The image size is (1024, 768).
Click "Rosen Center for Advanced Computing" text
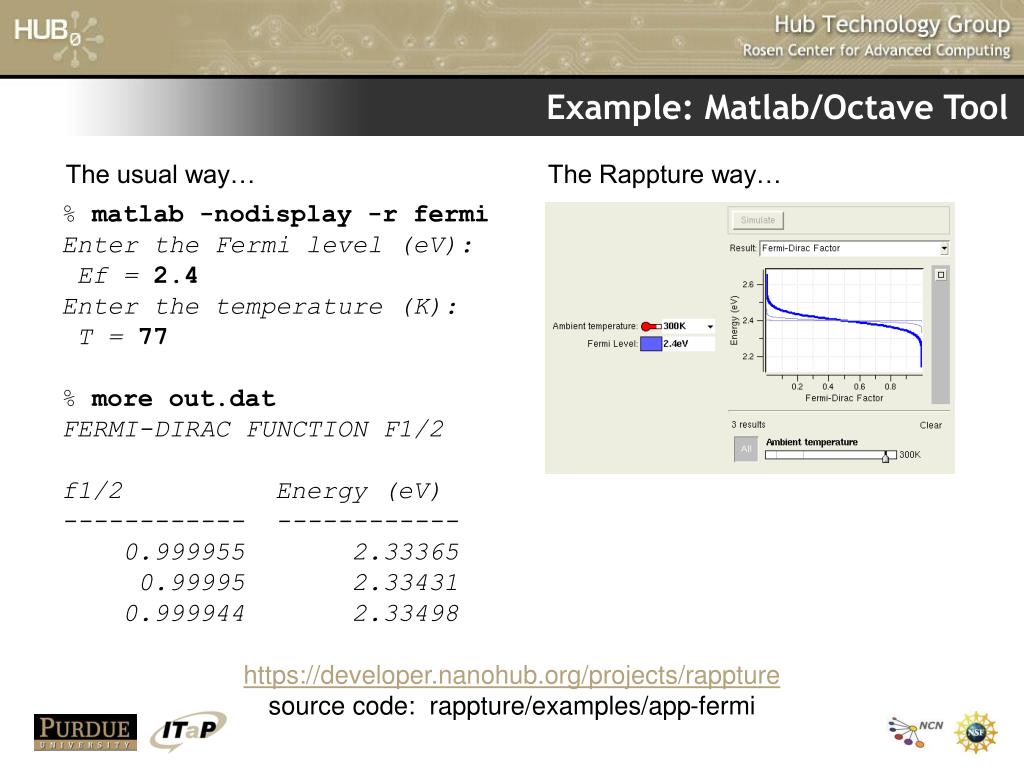[876, 50]
